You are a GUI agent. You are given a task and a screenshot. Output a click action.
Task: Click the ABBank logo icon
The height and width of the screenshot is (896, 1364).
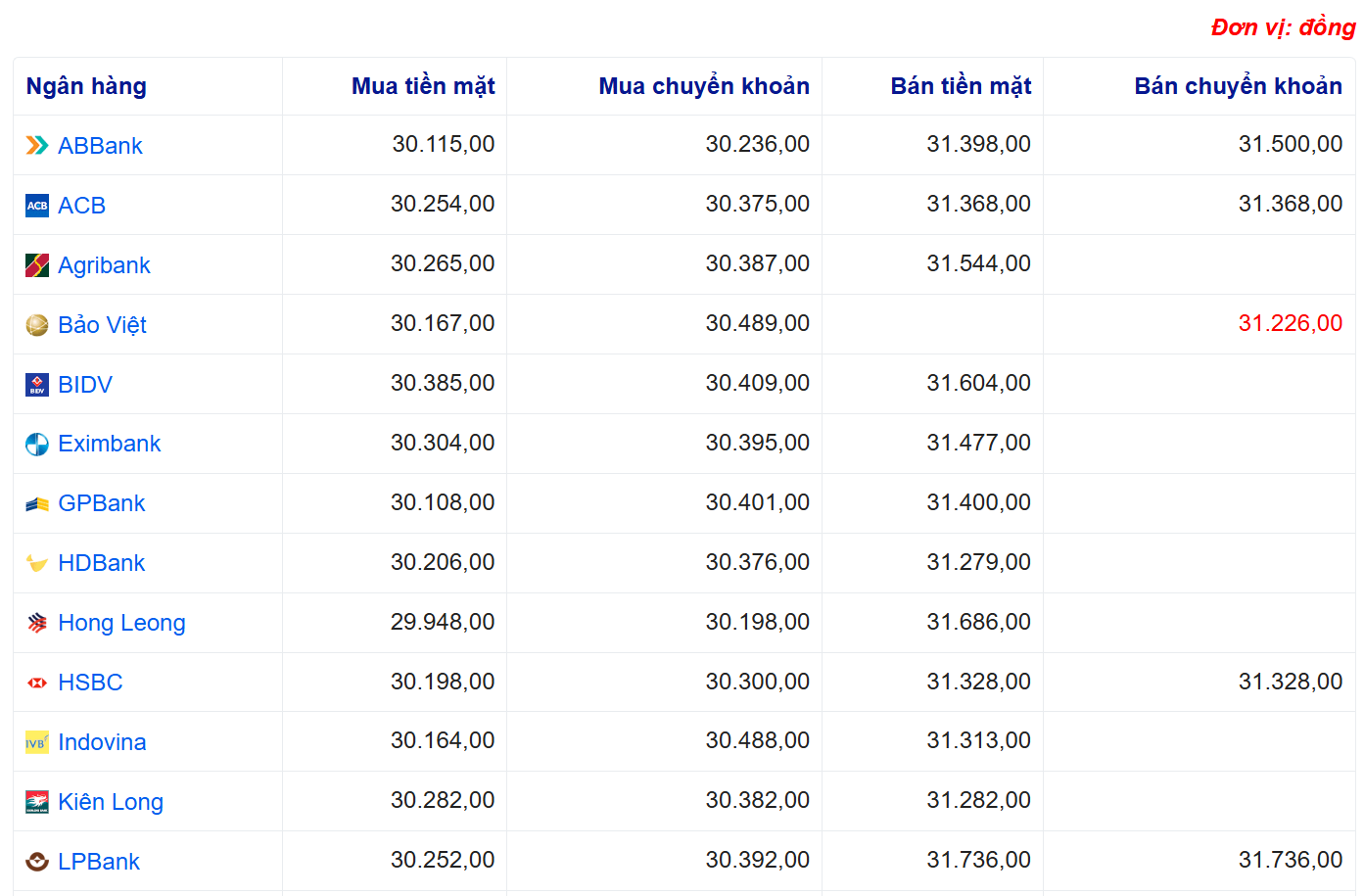(36, 146)
